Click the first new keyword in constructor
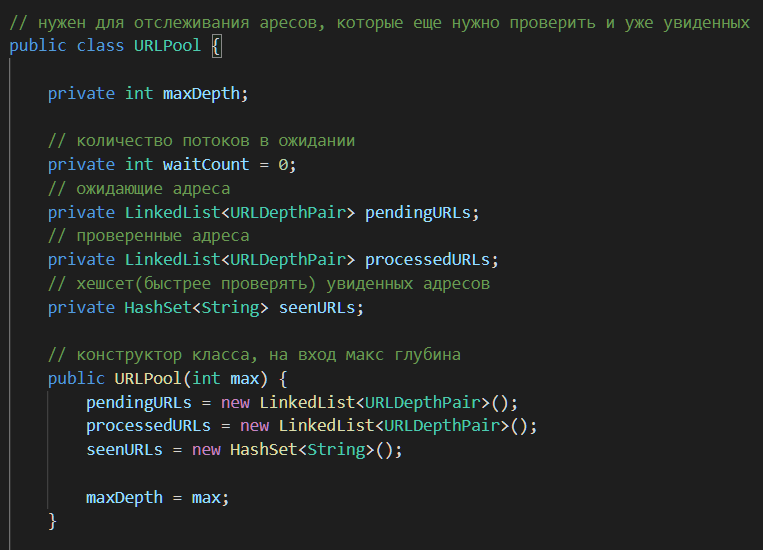The height and width of the screenshot is (550, 763). point(235,403)
